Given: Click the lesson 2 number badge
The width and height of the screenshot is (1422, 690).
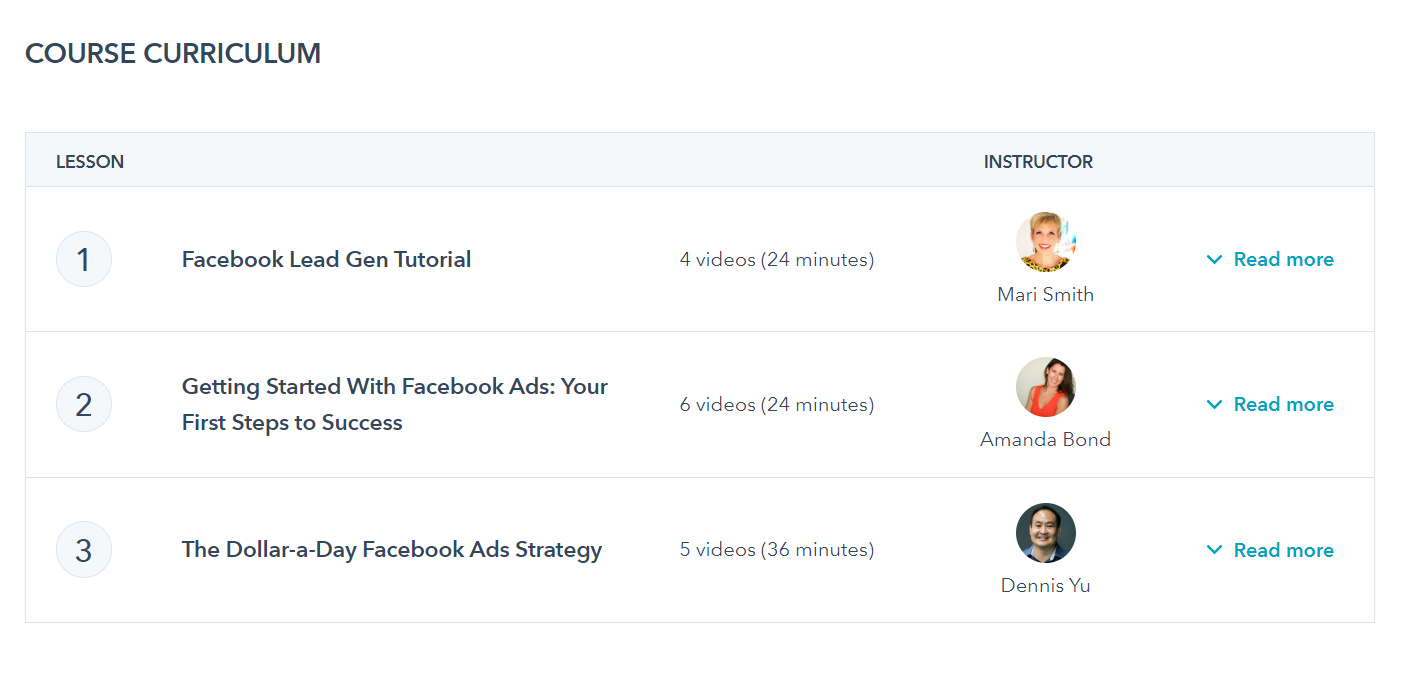Looking at the screenshot, I should point(84,404).
